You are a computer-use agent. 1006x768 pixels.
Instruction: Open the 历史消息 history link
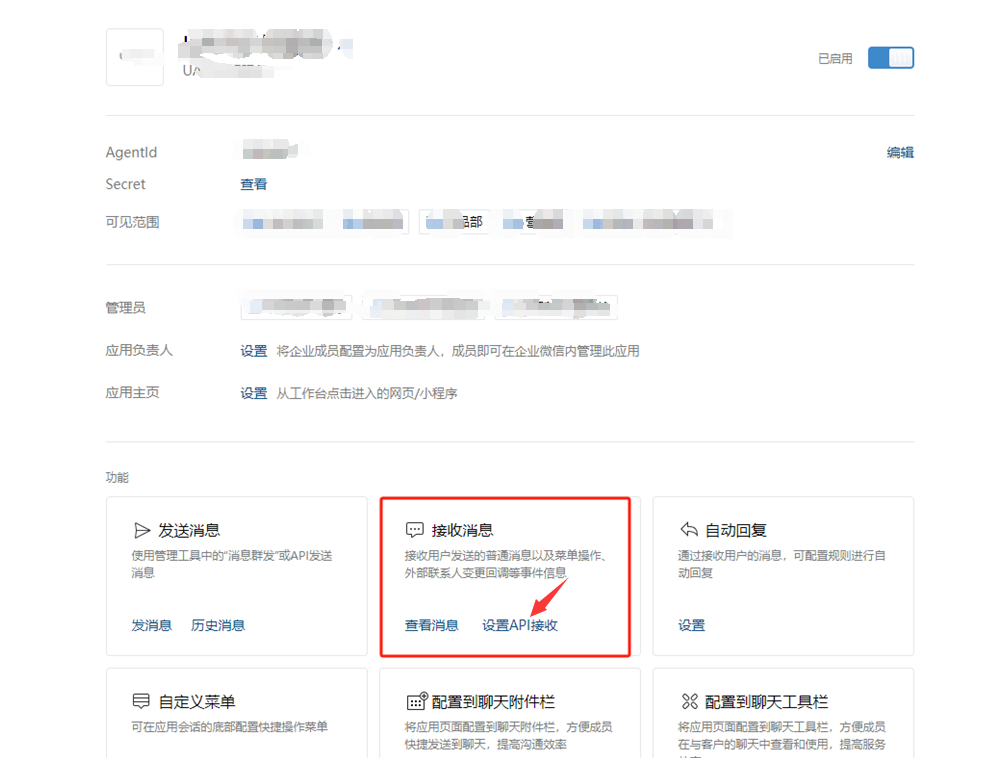tap(218, 625)
